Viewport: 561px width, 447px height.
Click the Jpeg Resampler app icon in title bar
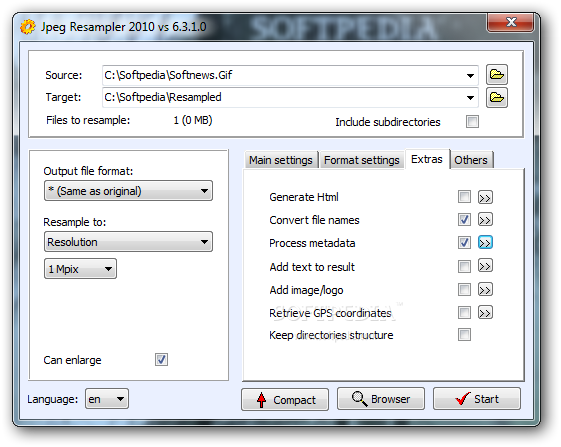click(28, 27)
